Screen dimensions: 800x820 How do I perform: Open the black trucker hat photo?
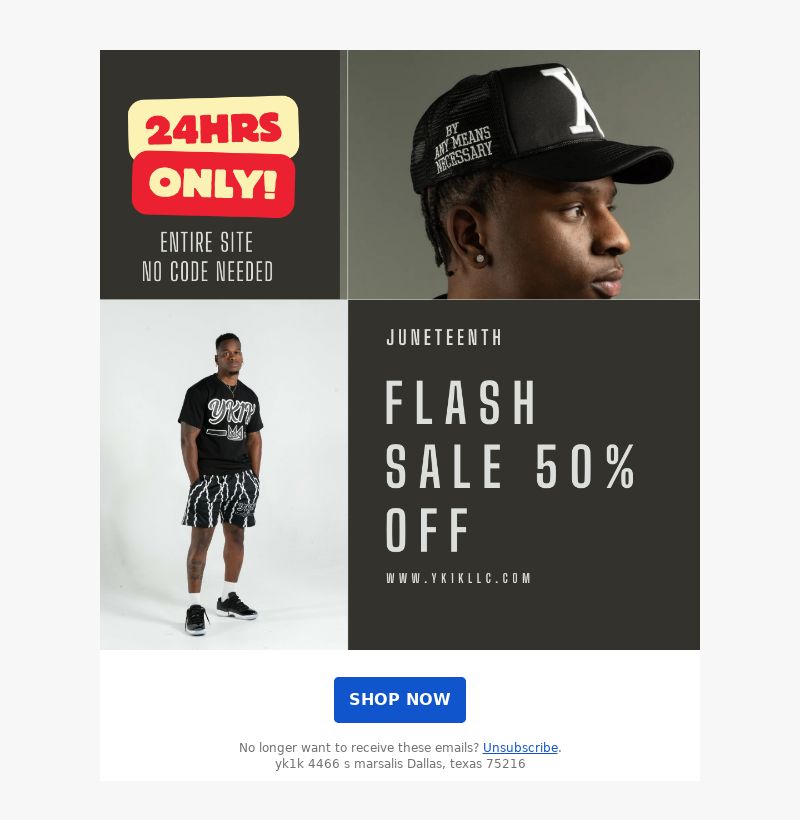(523, 175)
